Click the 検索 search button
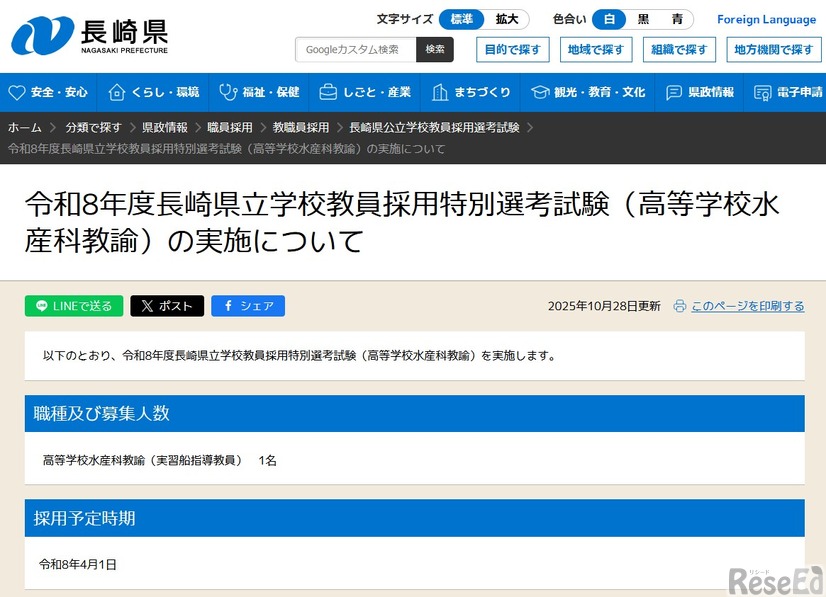826x597 pixels. [x=435, y=48]
